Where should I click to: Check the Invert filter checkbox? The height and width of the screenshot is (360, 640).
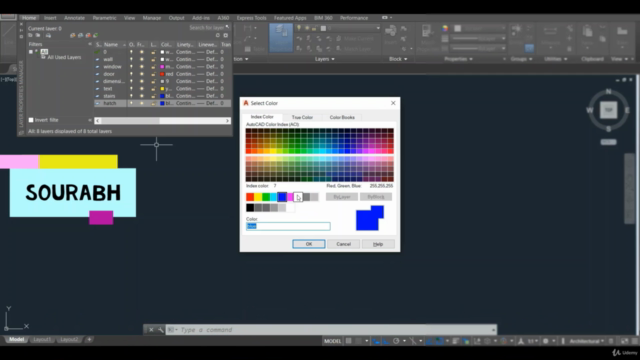[x=31, y=120]
